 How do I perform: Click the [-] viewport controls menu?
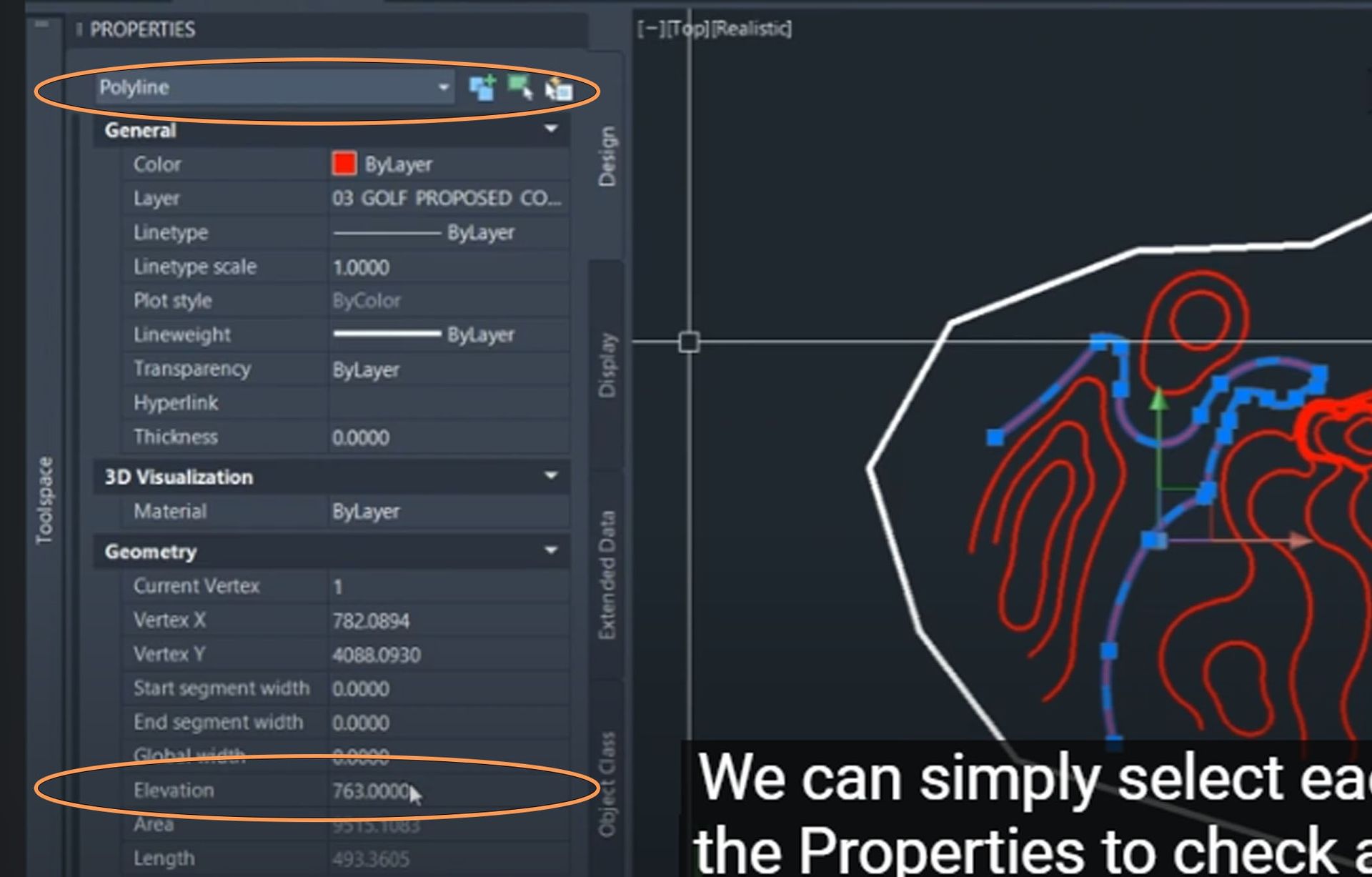(x=651, y=29)
